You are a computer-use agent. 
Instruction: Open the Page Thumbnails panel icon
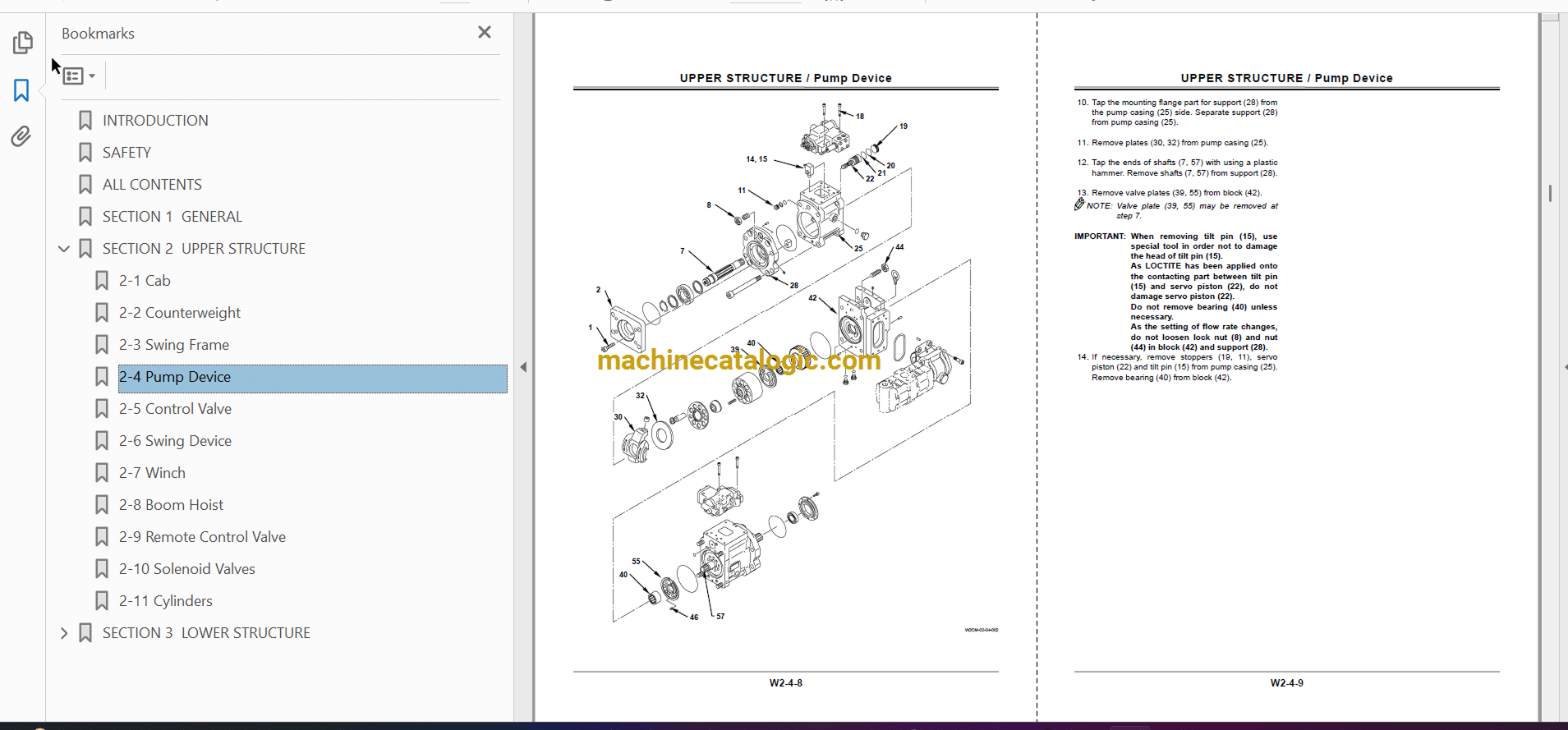point(22,42)
